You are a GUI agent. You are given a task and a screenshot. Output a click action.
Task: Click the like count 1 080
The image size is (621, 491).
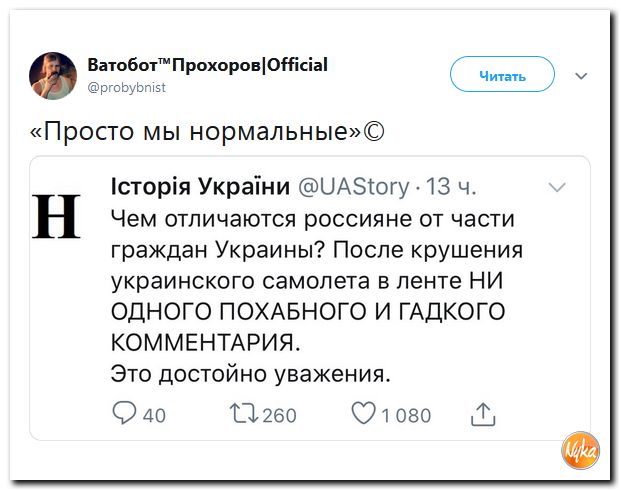click(x=406, y=415)
